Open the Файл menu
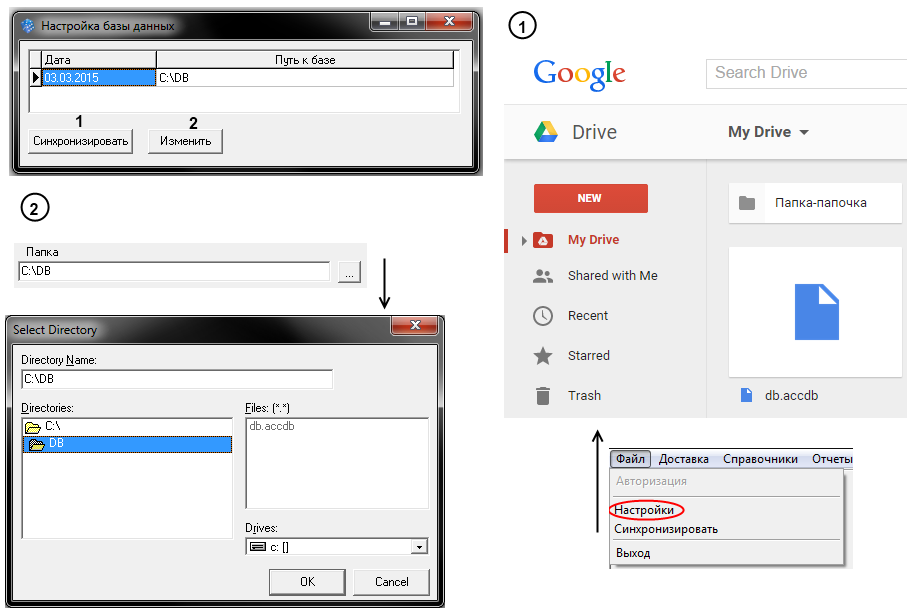The height and width of the screenshot is (614, 907). pyautogui.click(x=630, y=459)
